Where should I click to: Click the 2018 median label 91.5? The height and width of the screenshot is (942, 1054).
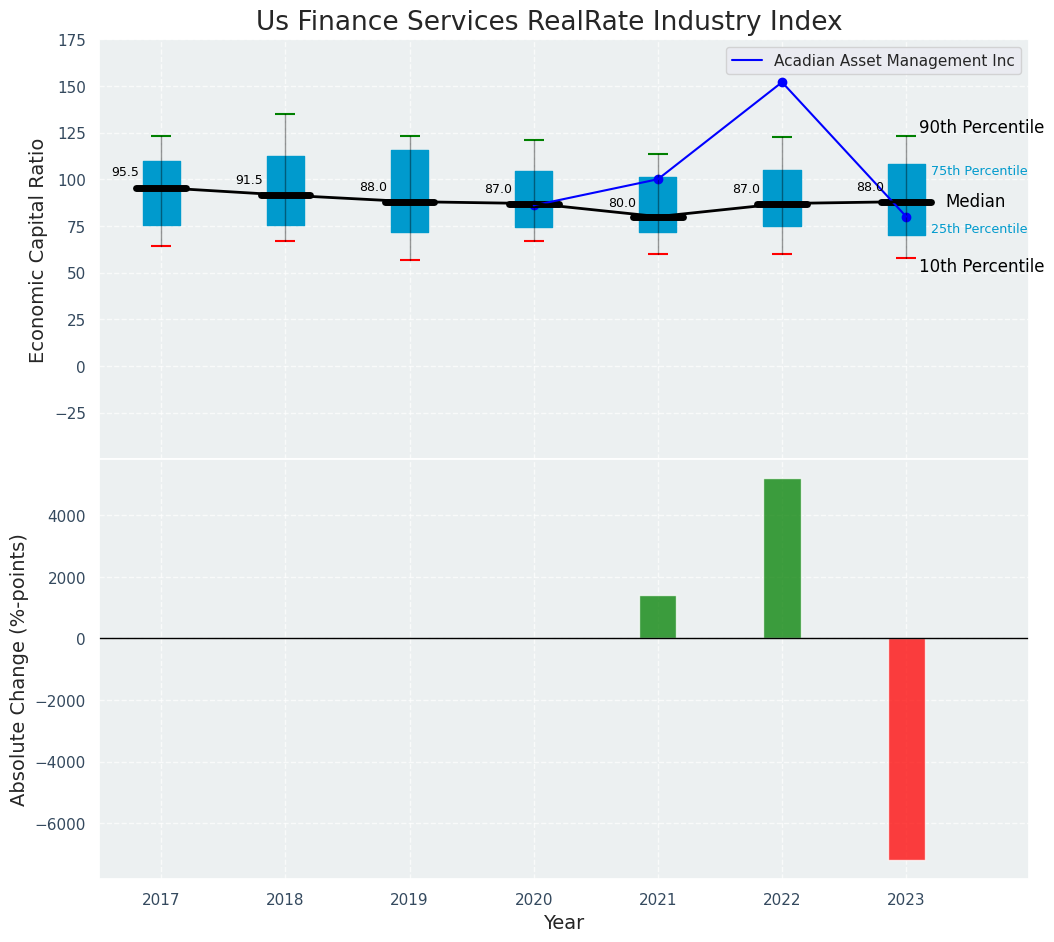[x=249, y=181]
